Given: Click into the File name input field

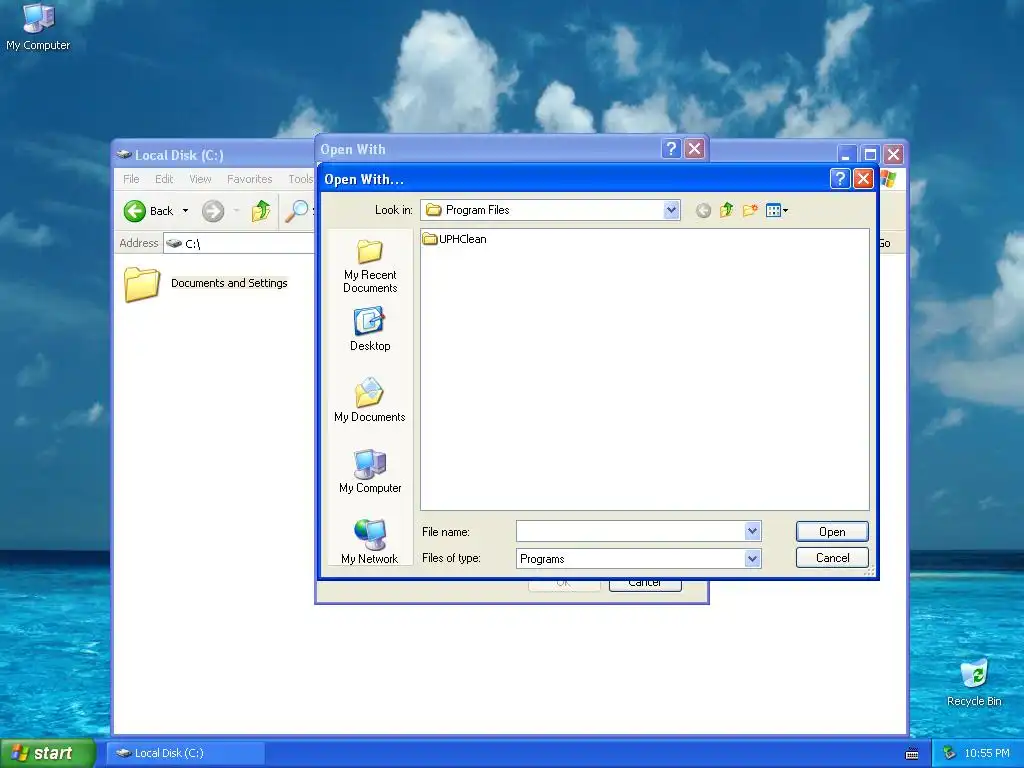Looking at the screenshot, I should (x=630, y=532).
